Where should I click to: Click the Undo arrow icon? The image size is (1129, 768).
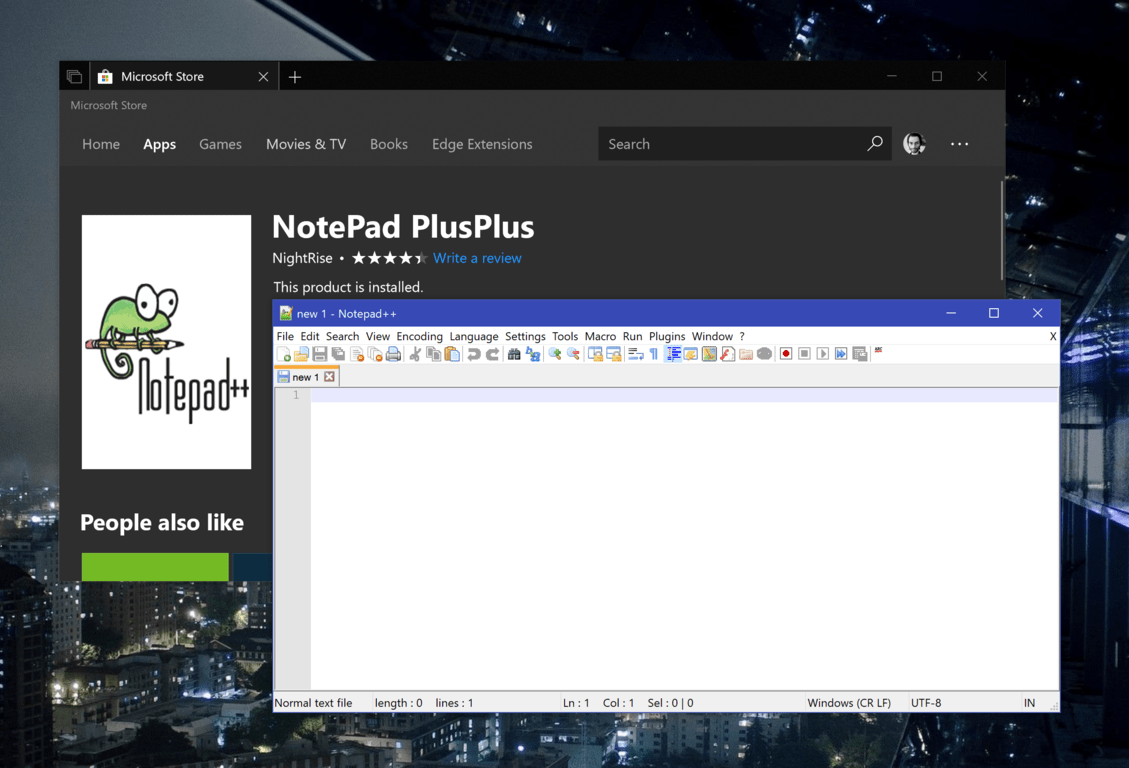click(474, 353)
